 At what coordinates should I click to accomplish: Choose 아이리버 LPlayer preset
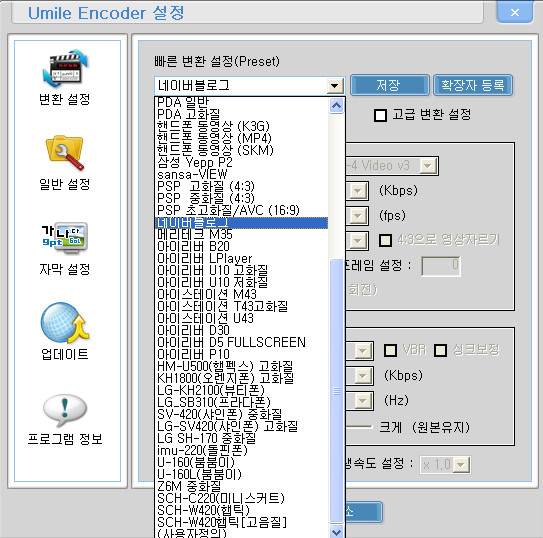coord(242,258)
